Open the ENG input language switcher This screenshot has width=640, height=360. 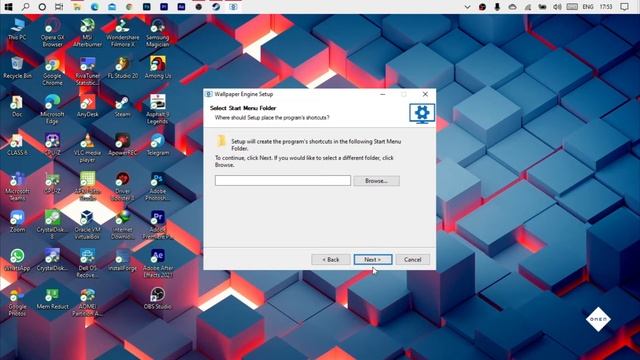click(588, 7)
